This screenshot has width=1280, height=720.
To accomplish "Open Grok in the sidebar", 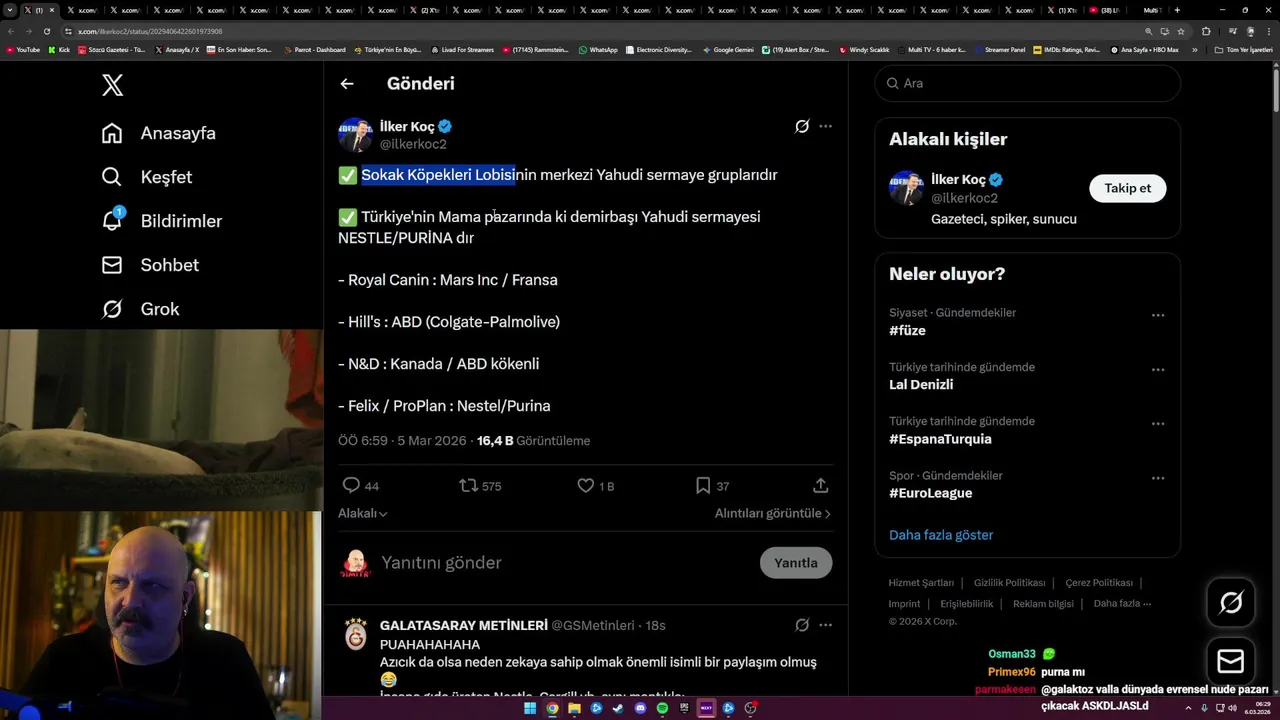I will tap(140, 309).
